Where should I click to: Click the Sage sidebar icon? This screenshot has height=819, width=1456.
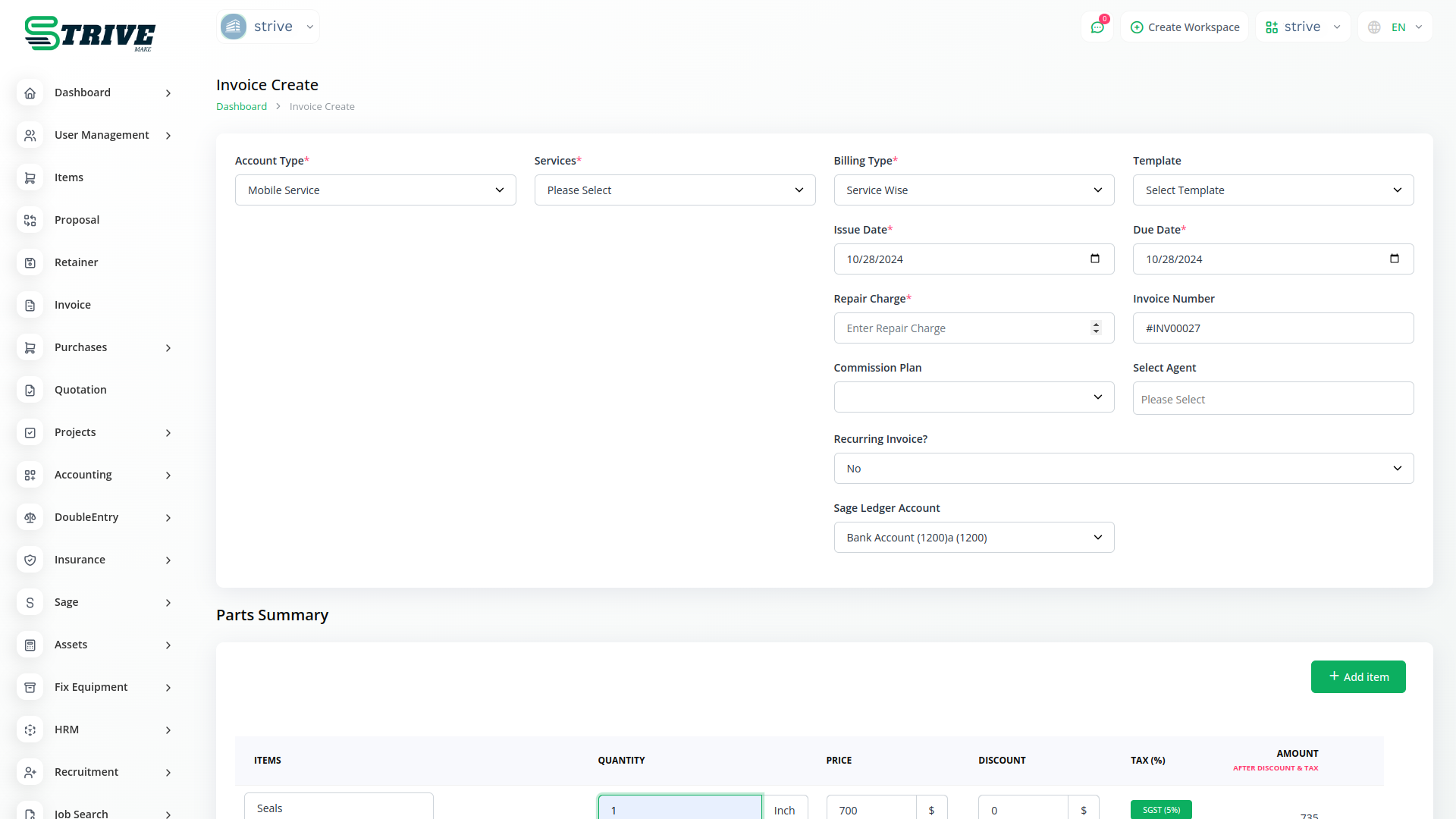point(30,602)
